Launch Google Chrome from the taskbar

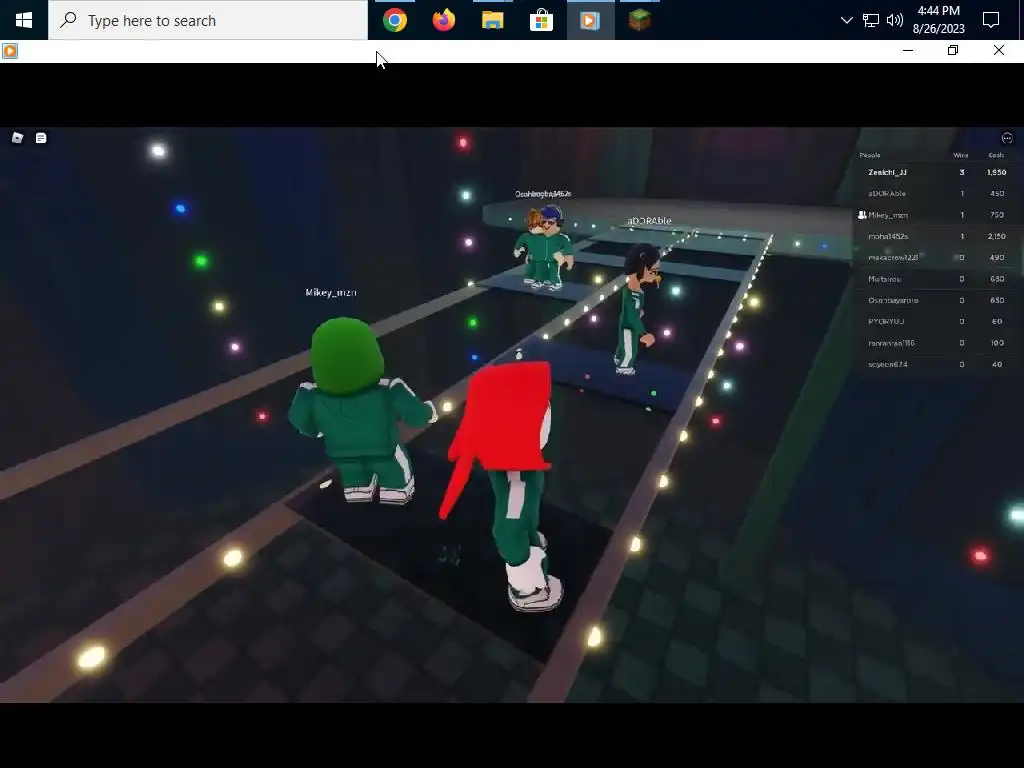click(x=395, y=20)
